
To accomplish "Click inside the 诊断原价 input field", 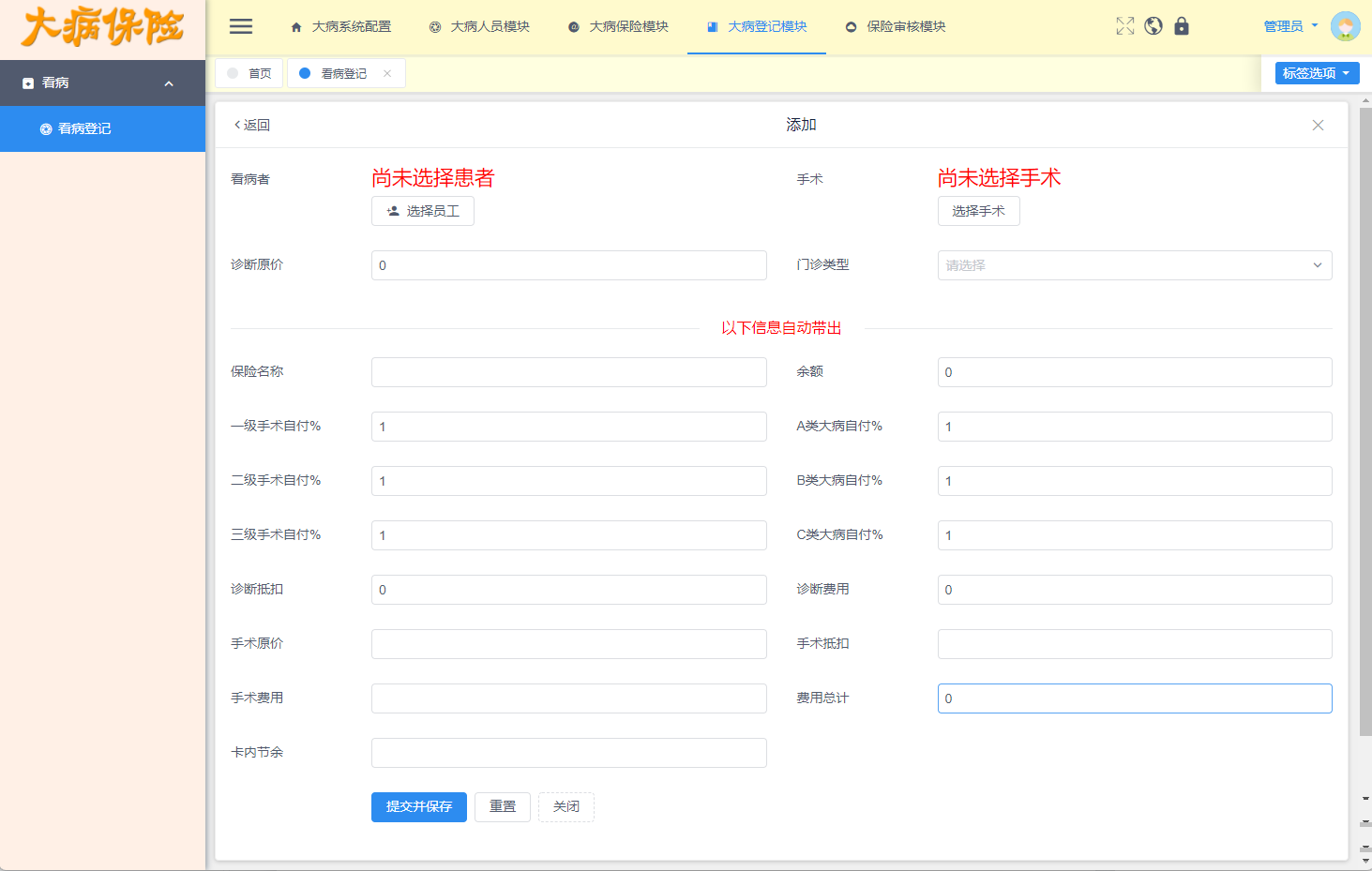I will [568, 265].
